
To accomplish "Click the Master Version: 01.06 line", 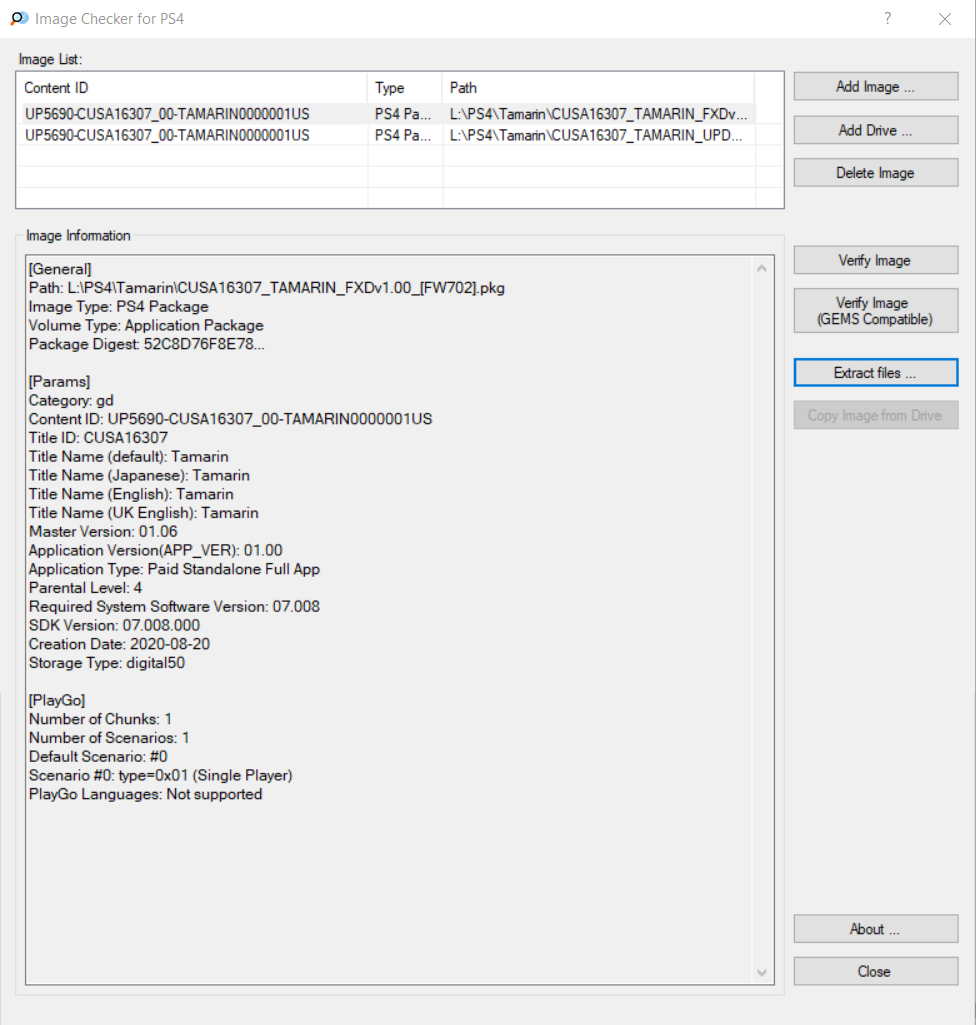I will pos(103,531).
